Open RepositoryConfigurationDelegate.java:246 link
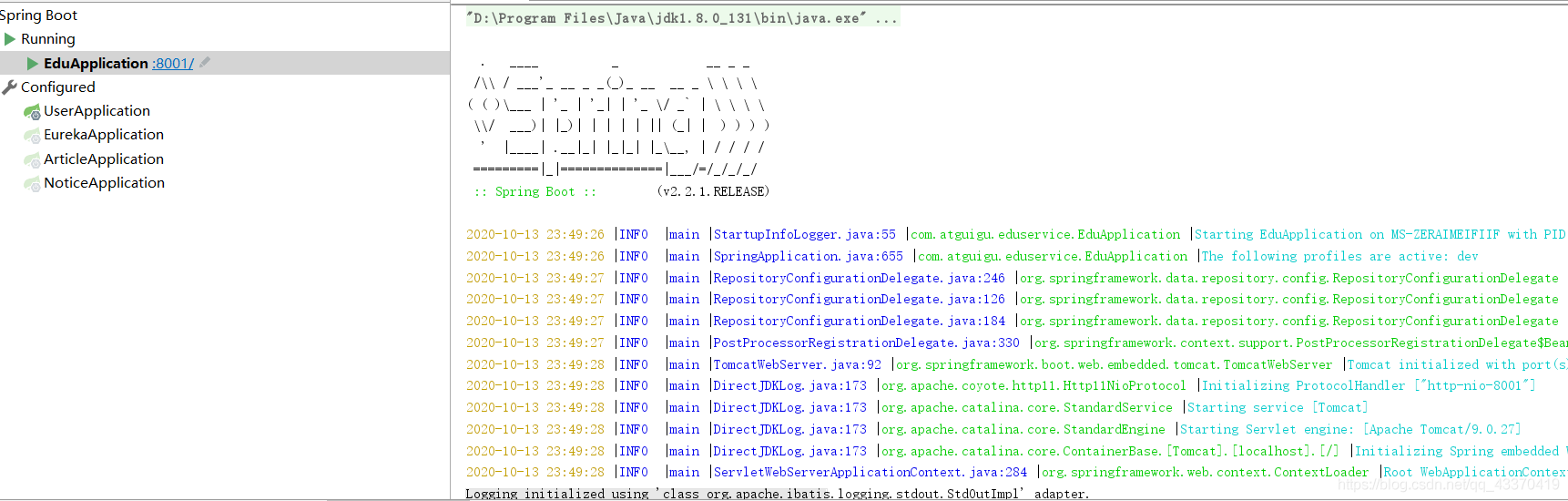 tap(859, 279)
